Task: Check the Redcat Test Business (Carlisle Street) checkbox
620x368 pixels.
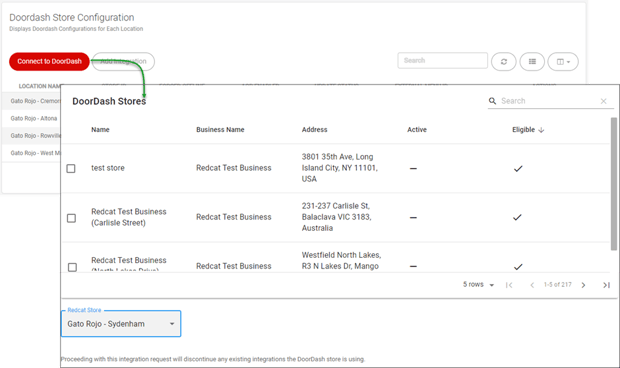Action: pyautogui.click(x=71, y=218)
